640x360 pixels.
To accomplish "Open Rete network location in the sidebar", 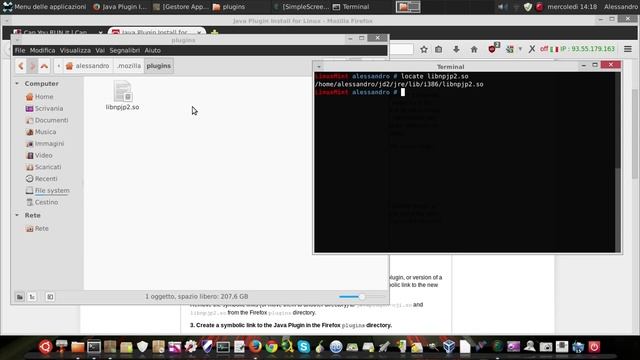I will tap(37, 229).
